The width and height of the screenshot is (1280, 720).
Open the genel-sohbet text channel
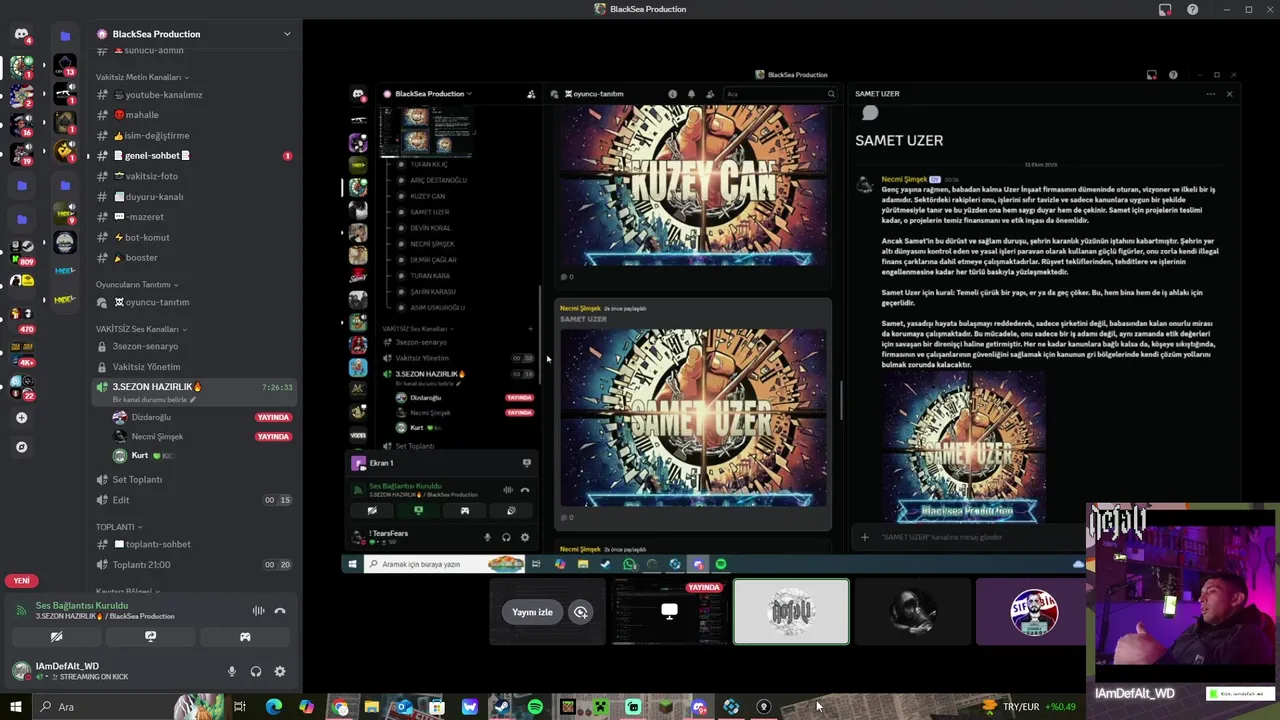(x=194, y=156)
